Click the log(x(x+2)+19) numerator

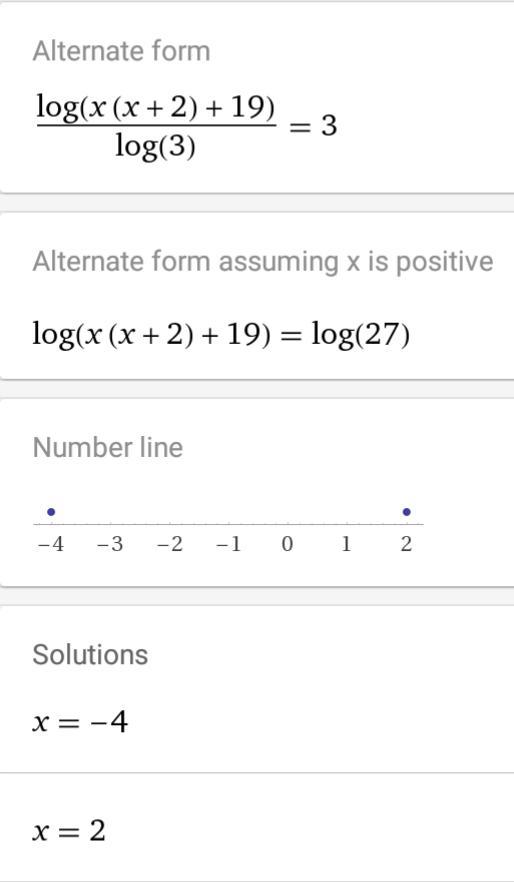coord(156,108)
